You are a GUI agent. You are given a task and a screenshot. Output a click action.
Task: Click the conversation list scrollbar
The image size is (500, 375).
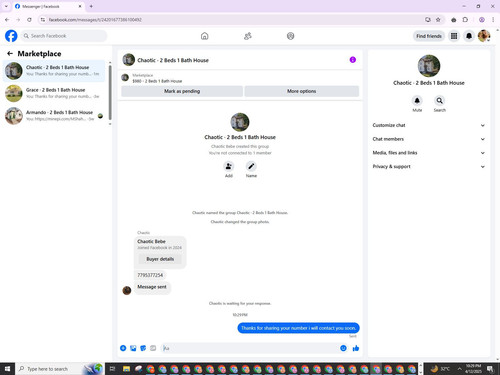[x=110, y=93]
